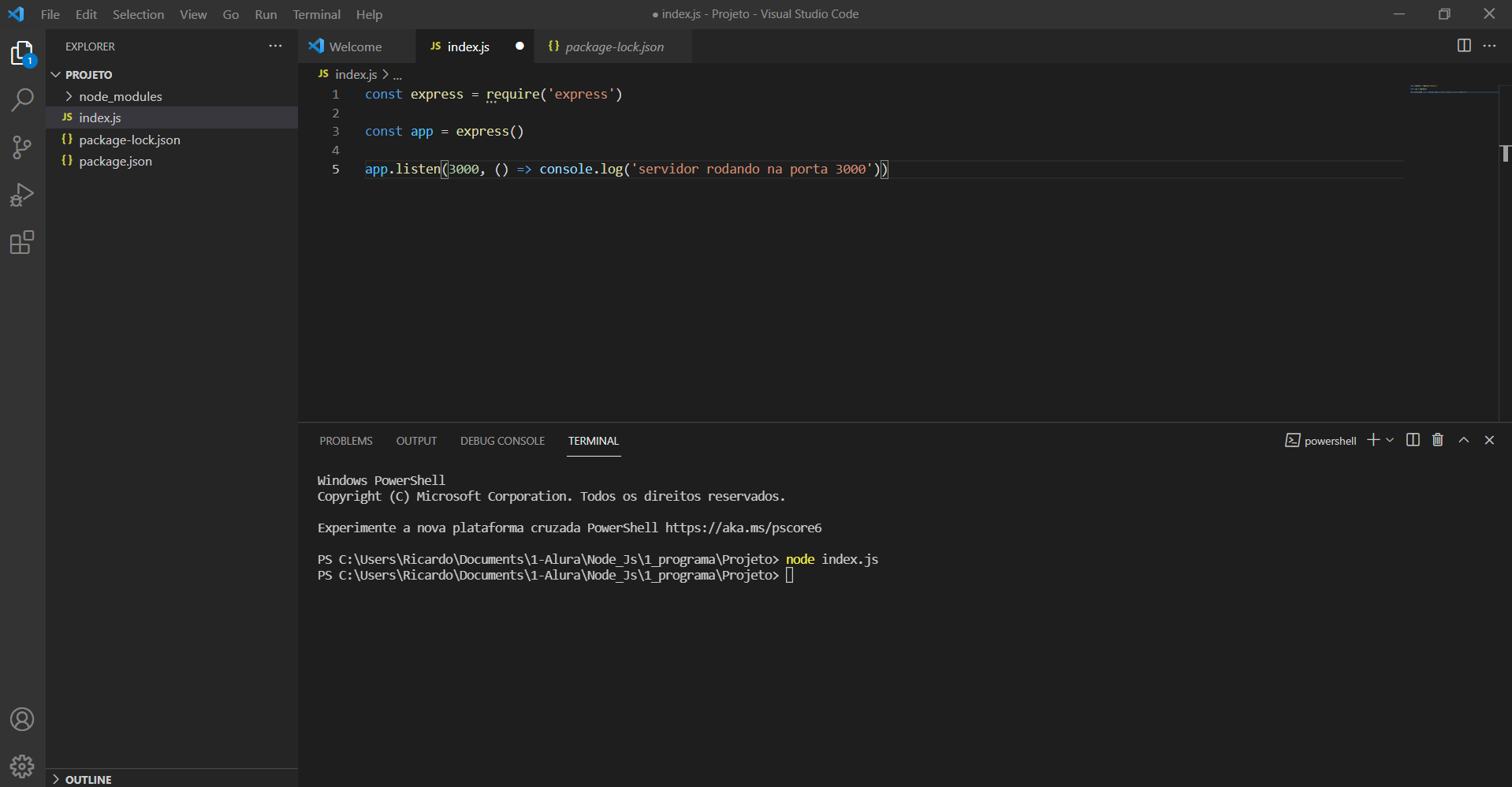Click the 'require' keyword on line 1
The height and width of the screenshot is (787, 1512).
[513, 94]
